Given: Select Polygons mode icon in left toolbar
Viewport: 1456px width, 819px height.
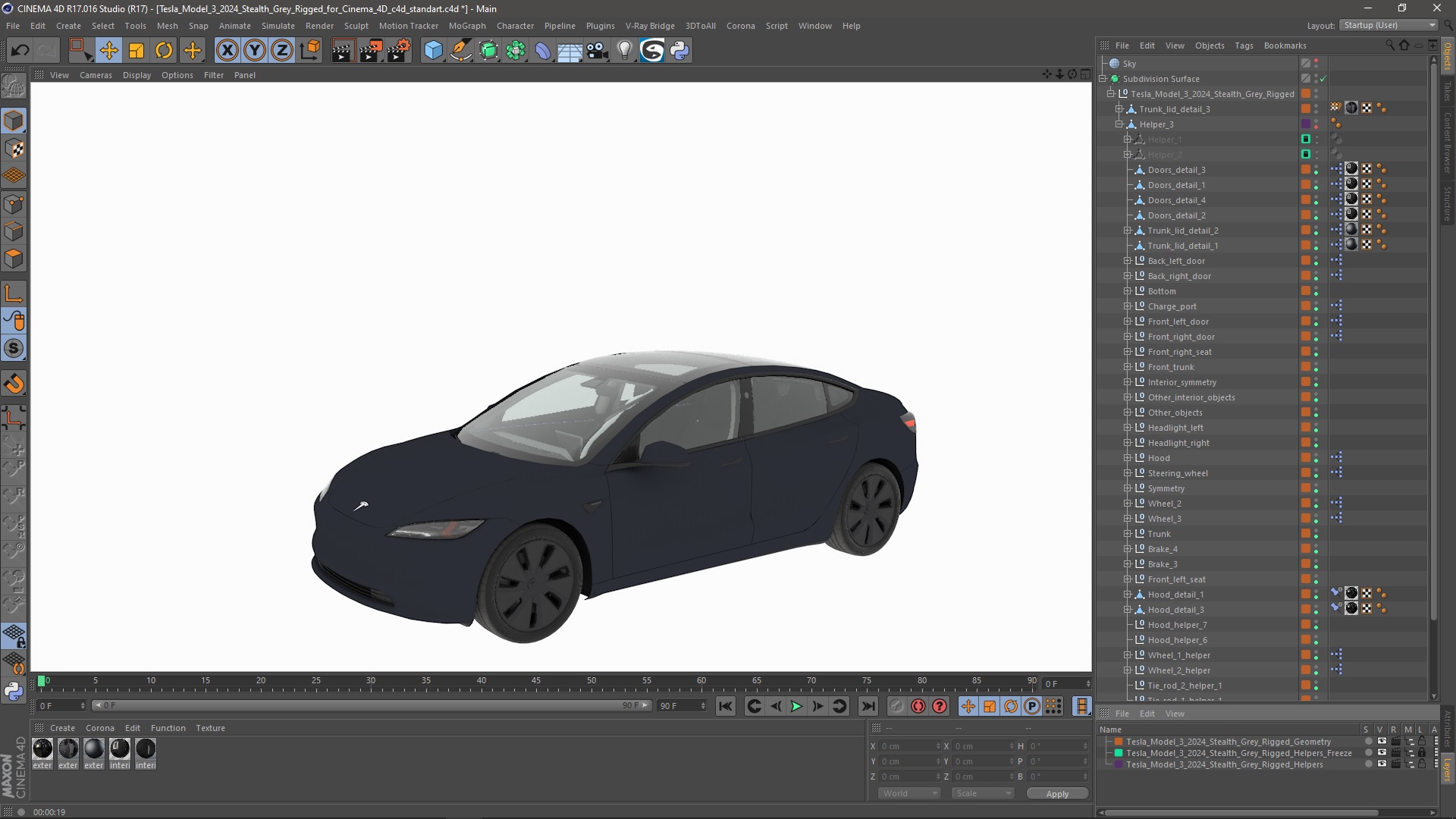Looking at the screenshot, I should pyautogui.click(x=14, y=259).
